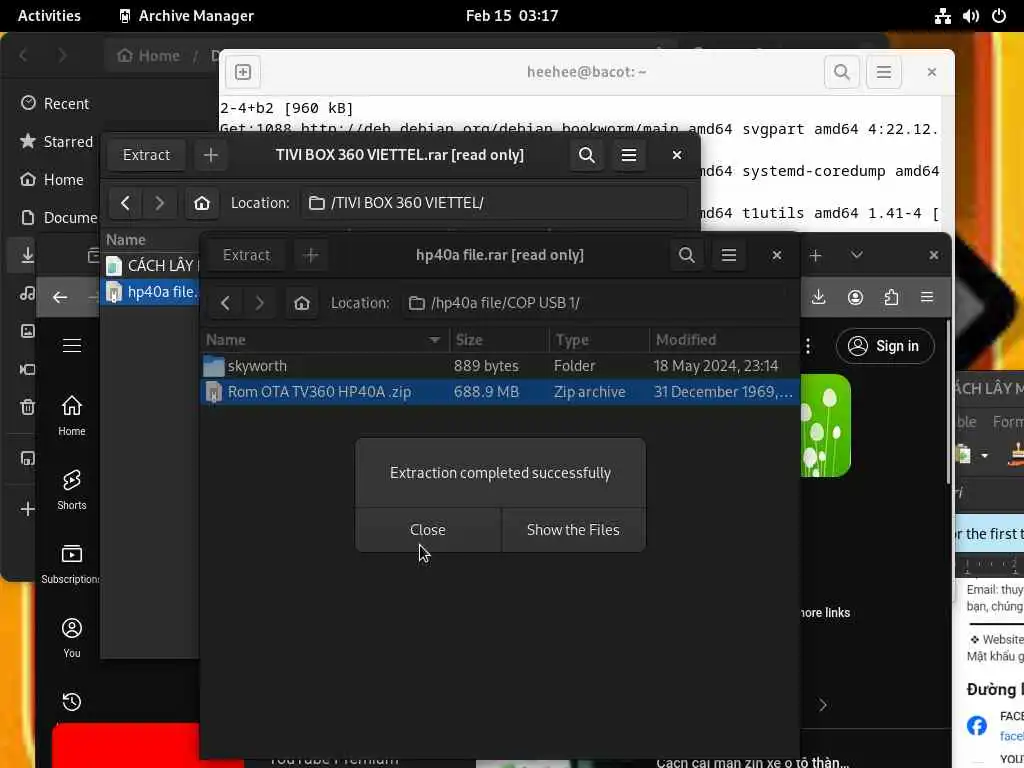Viewport: 1024px width, 768px height.
Task: Add files button in hp40a file.rar window
Action: click(x=312, y=255)
